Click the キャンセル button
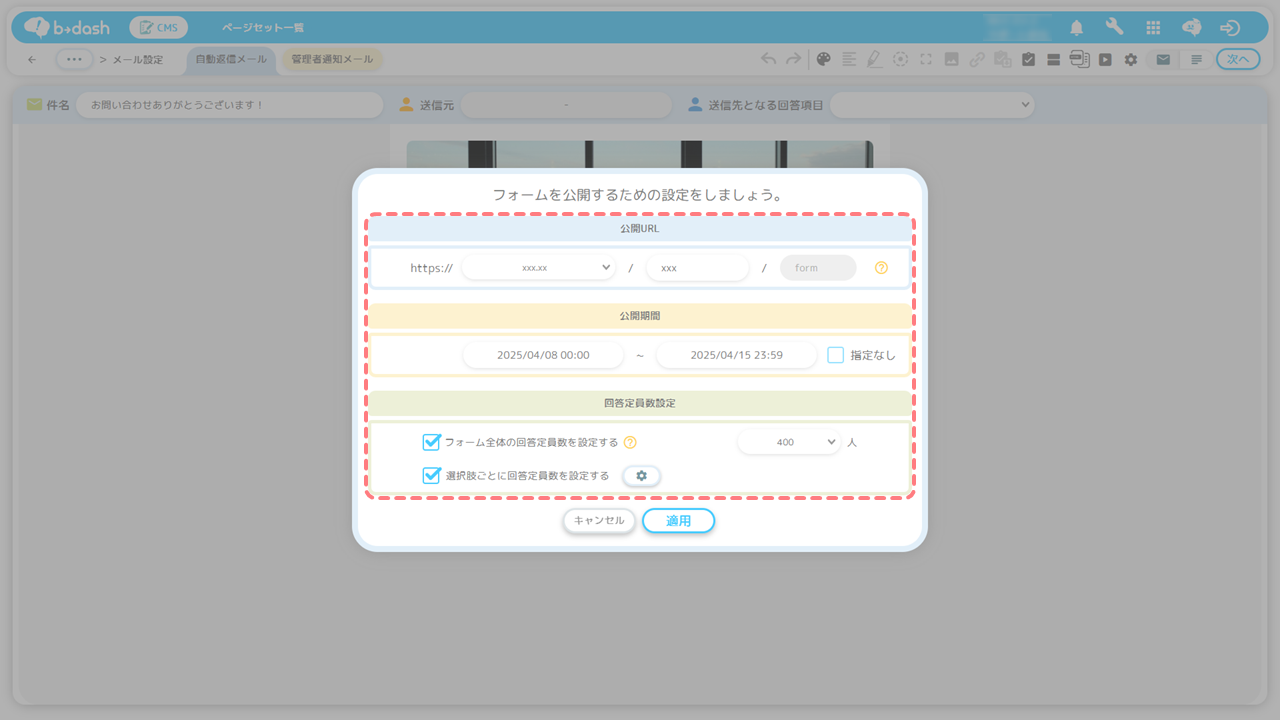This screenshot has width=1280, height=720. click(x=599, y=521)
